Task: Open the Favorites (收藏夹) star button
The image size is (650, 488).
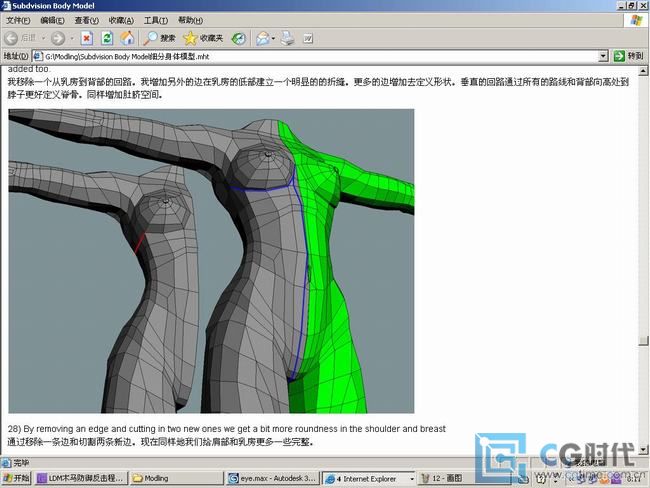Action: pyautogui.click(x=203, y=39)
